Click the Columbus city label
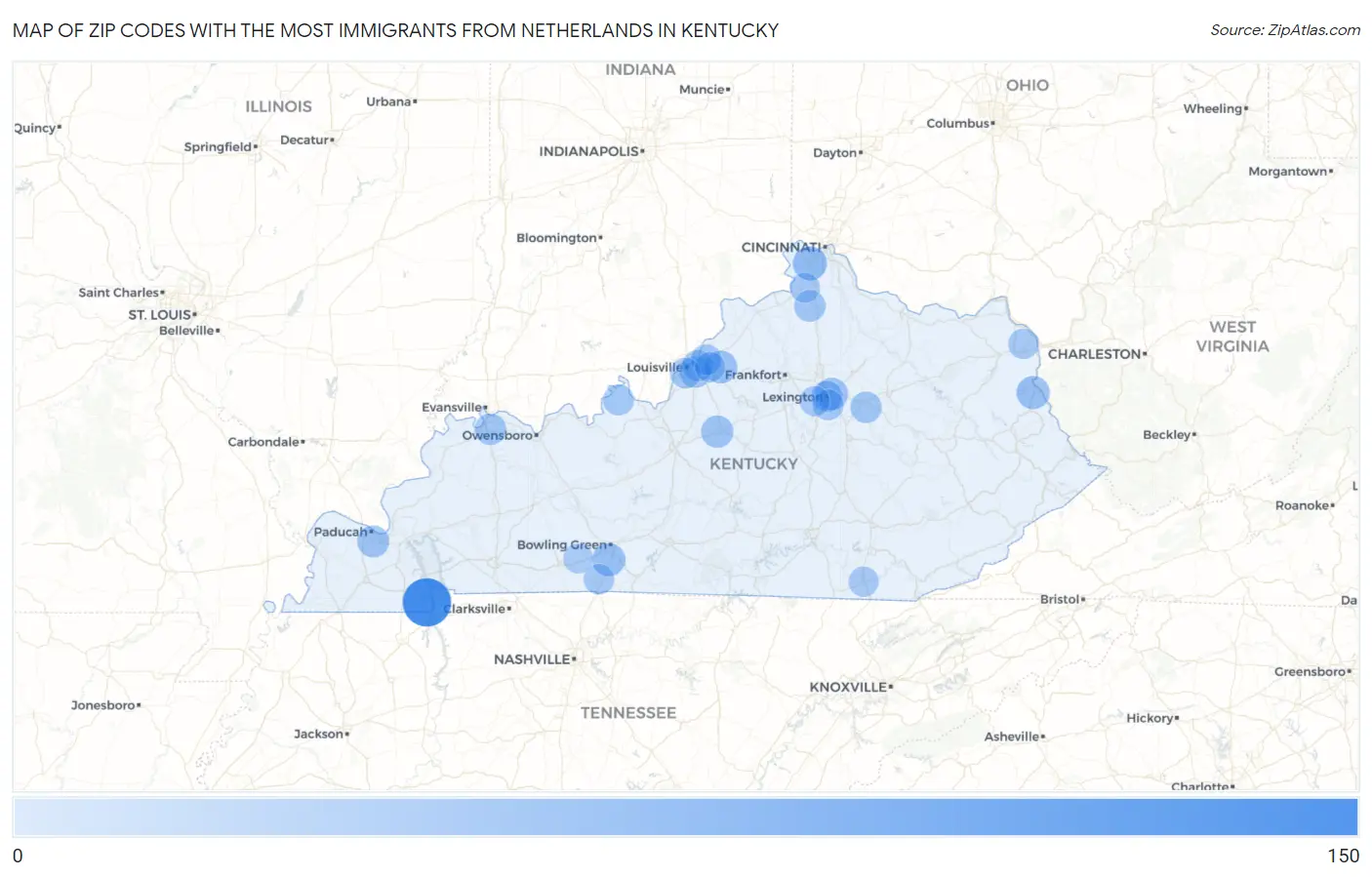The width and height of the screenshot is (1372, 877). pyautogui.click(x=960, y=123)
